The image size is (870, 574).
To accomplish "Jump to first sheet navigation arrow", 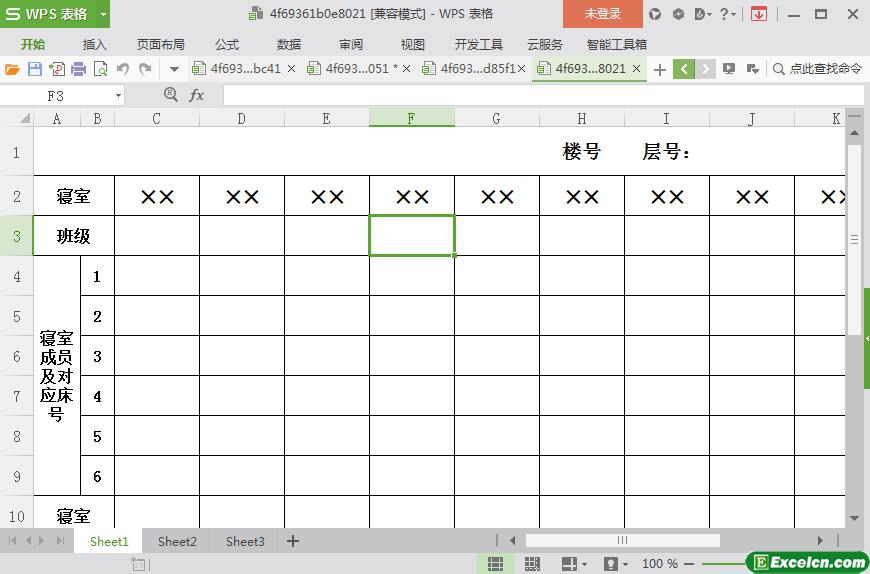I will (x=12, y=541).
